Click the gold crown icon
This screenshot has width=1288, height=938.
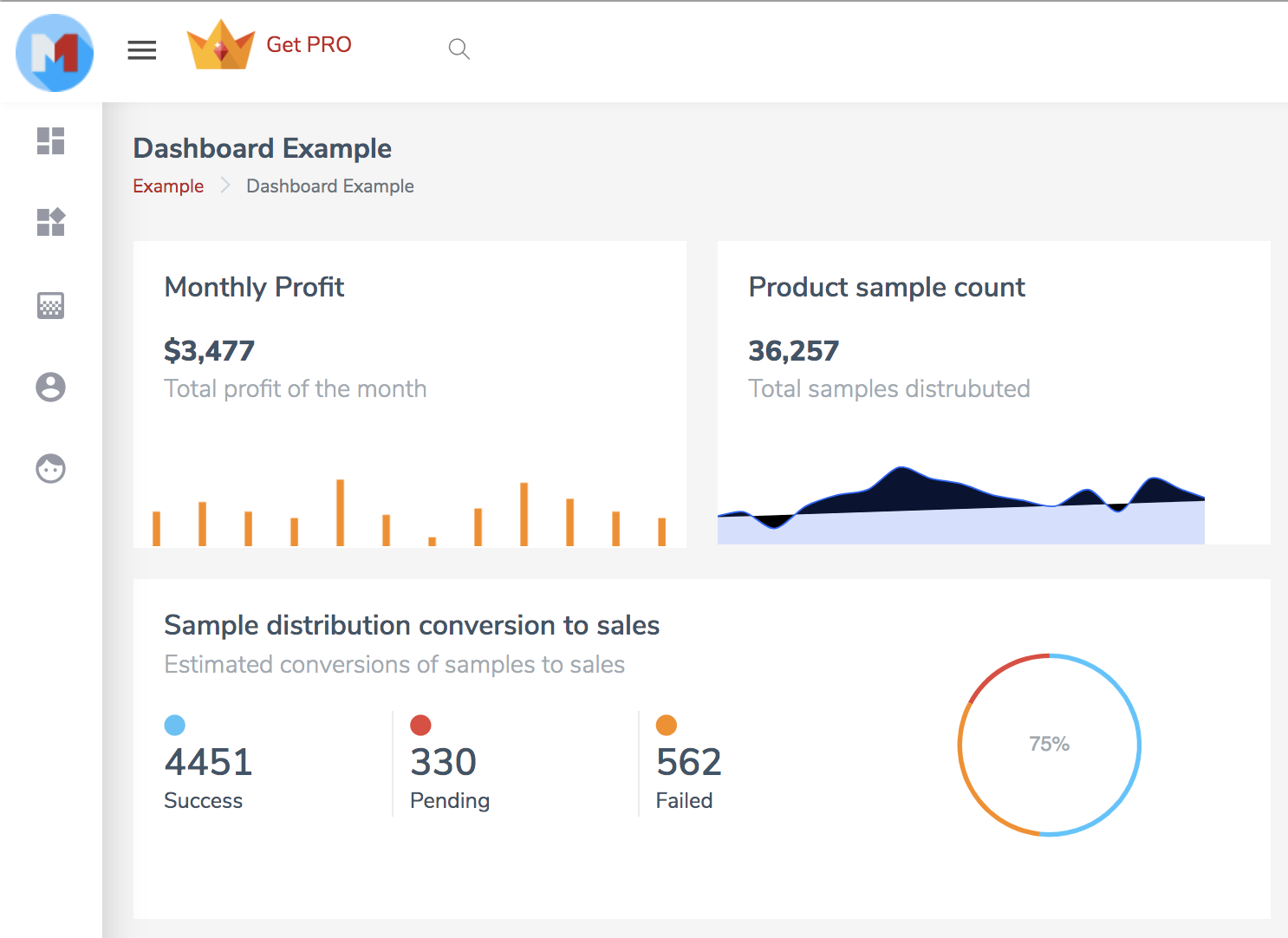pyautogui.click(x=221, y=45)
